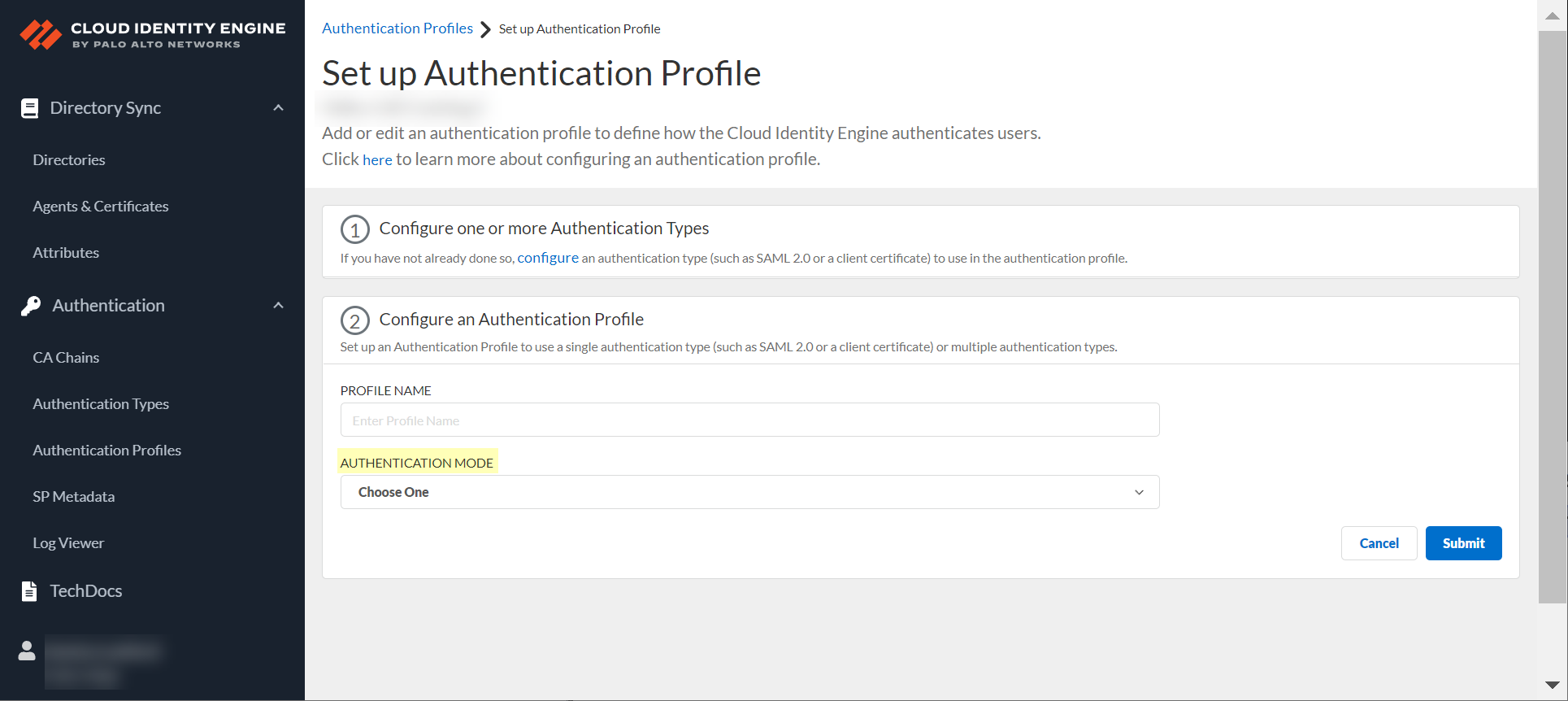Screen dimensions: 1568x701
Task: Collapse the Authentication section chevron
Action: 278,306
